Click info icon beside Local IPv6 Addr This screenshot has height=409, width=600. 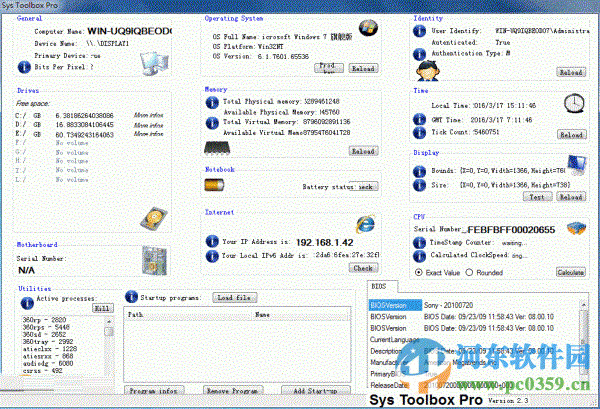point(212,256)
